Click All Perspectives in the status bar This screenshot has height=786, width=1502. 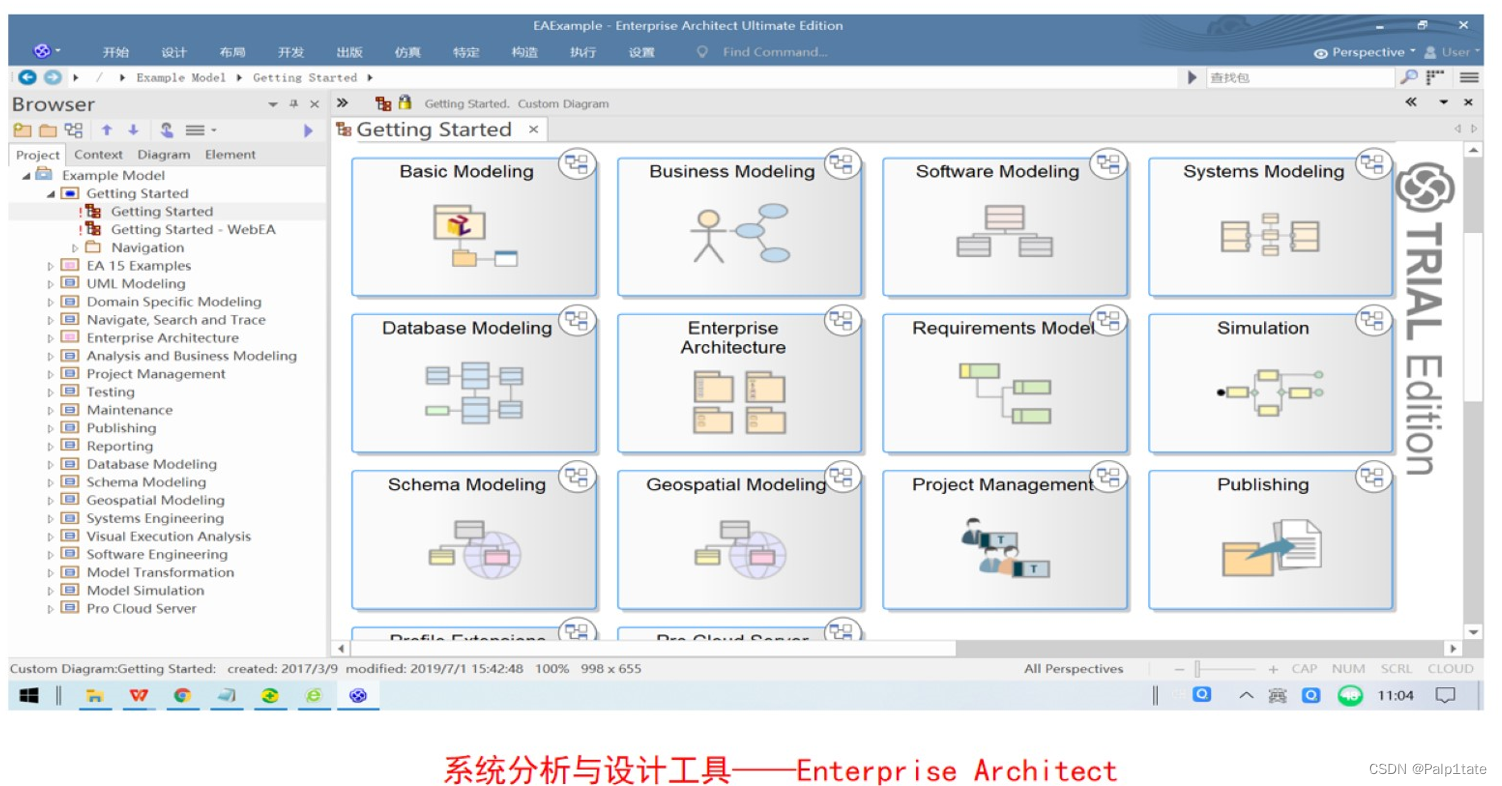[x=1073, y=669]
